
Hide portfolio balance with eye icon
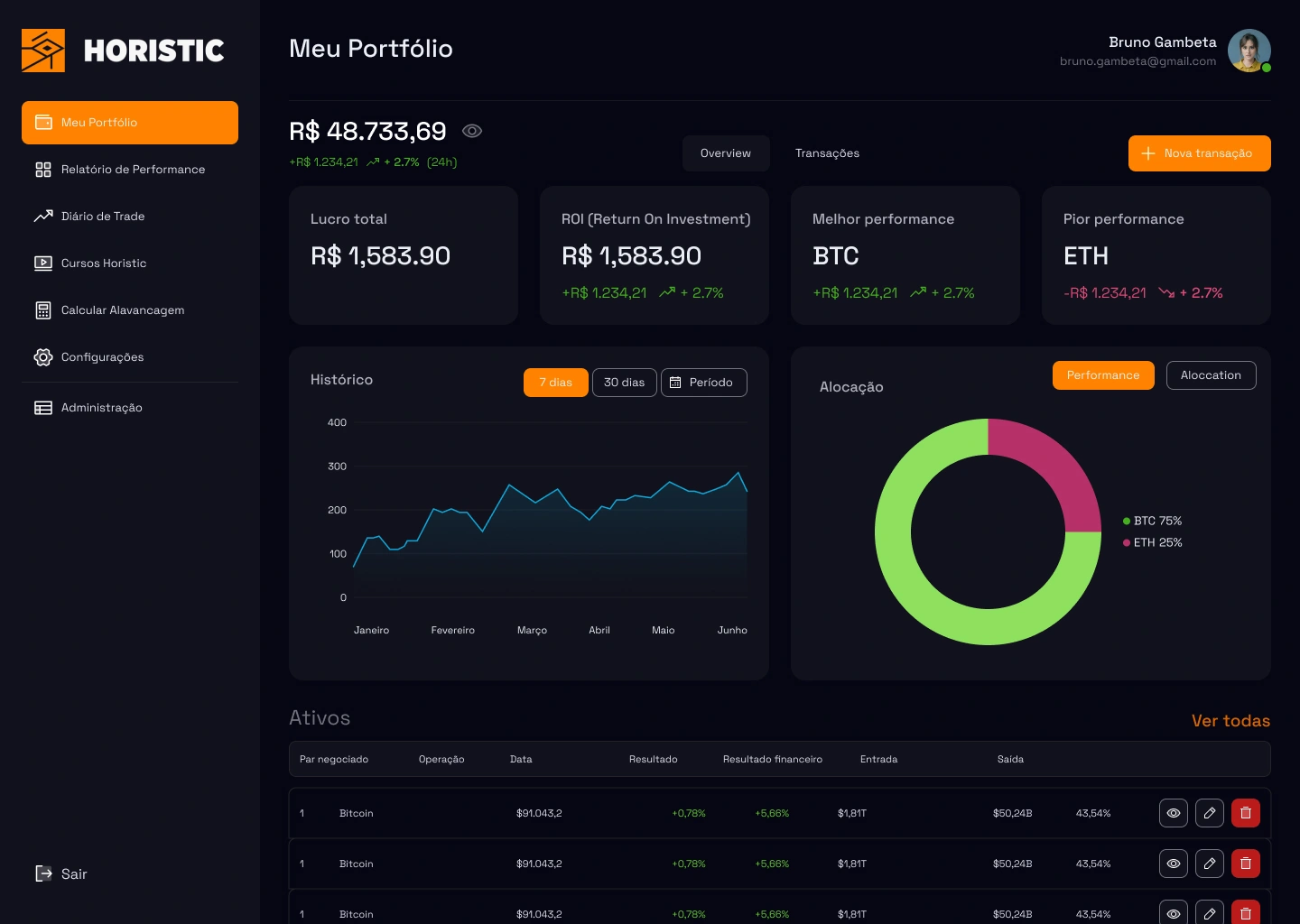[472, 131]
